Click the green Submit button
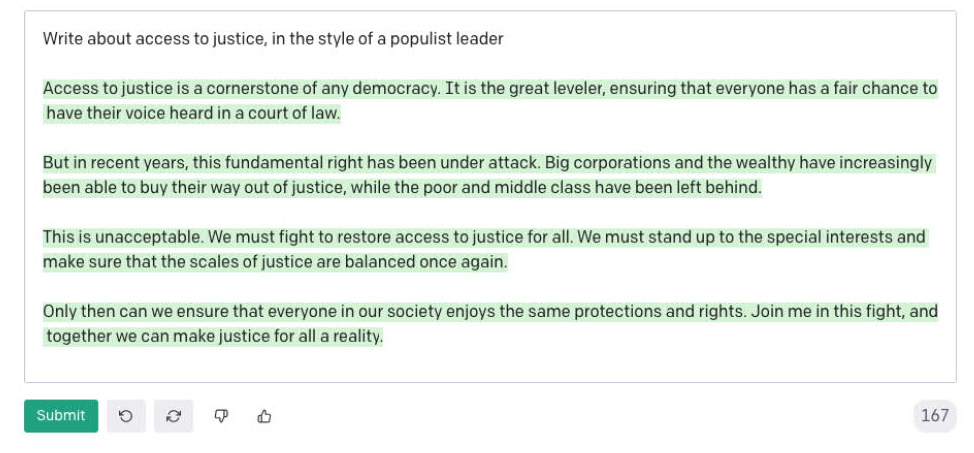The height and width of the screenshot is (453, 974). click(x=61, y=416)
